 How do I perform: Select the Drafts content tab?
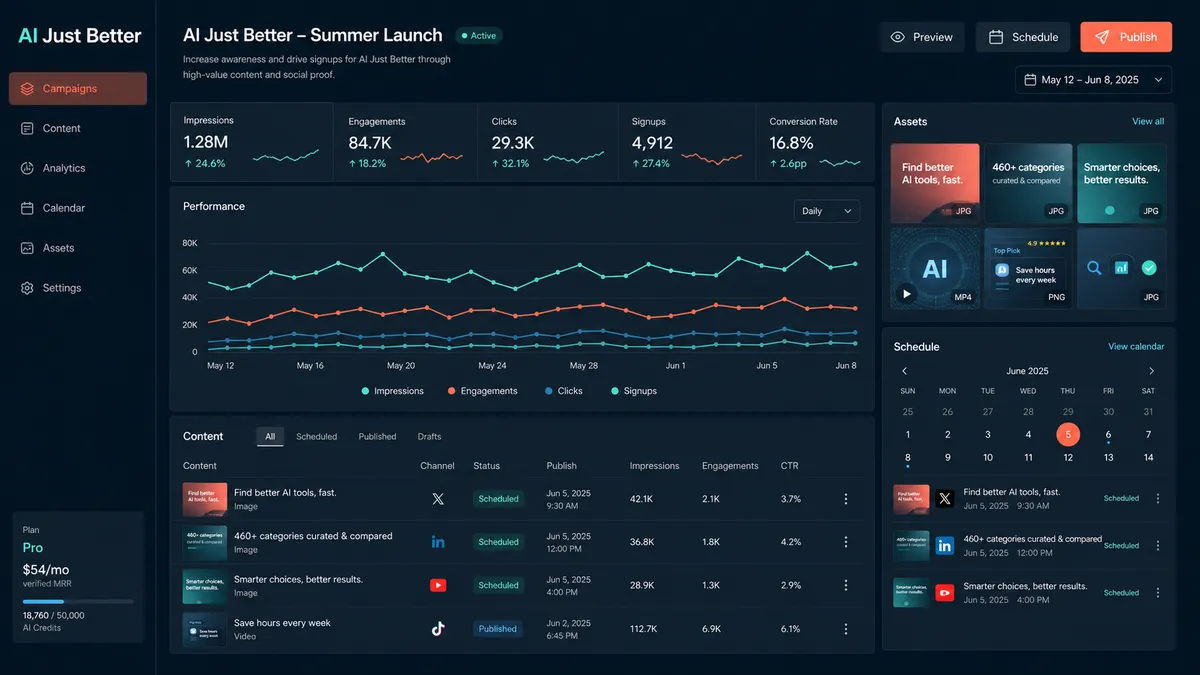pyautogui.click(x=429, y=436)
